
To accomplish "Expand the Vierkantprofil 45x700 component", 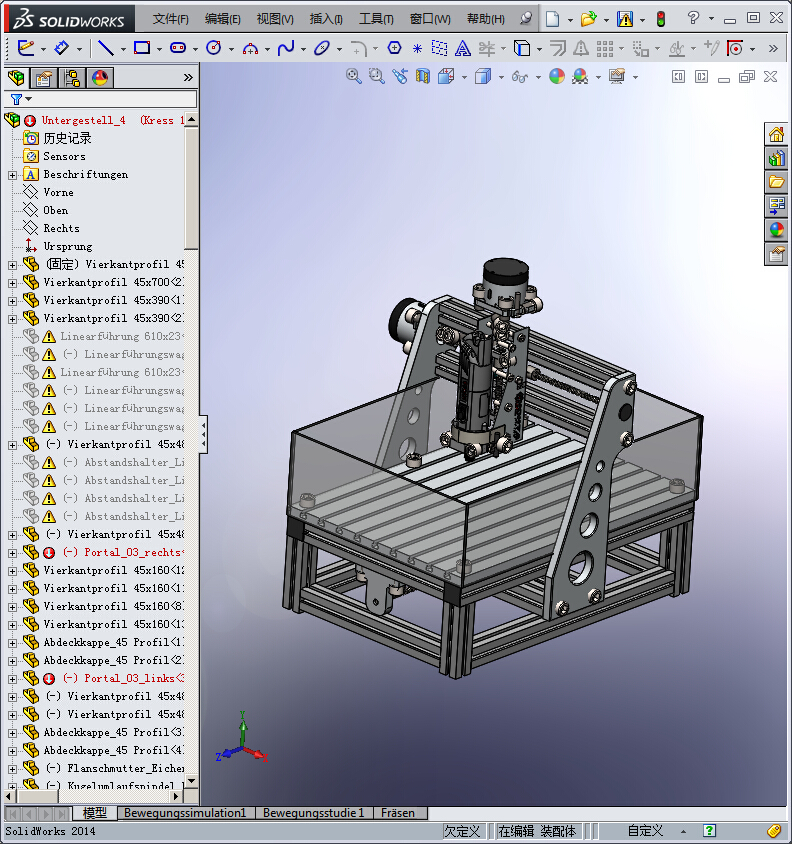I will pos(12,282).
